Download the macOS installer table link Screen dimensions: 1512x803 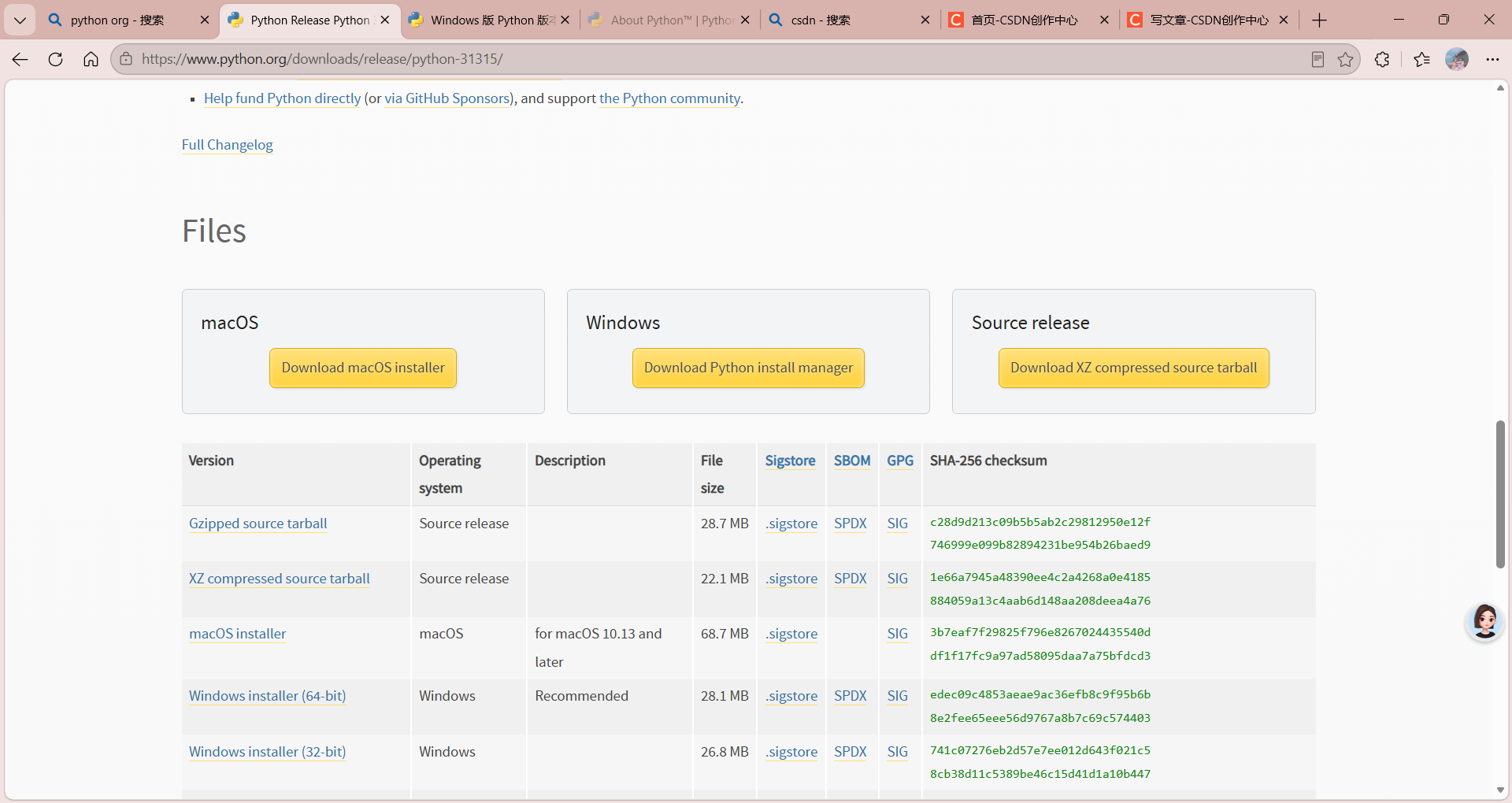[x=237, y=634]
